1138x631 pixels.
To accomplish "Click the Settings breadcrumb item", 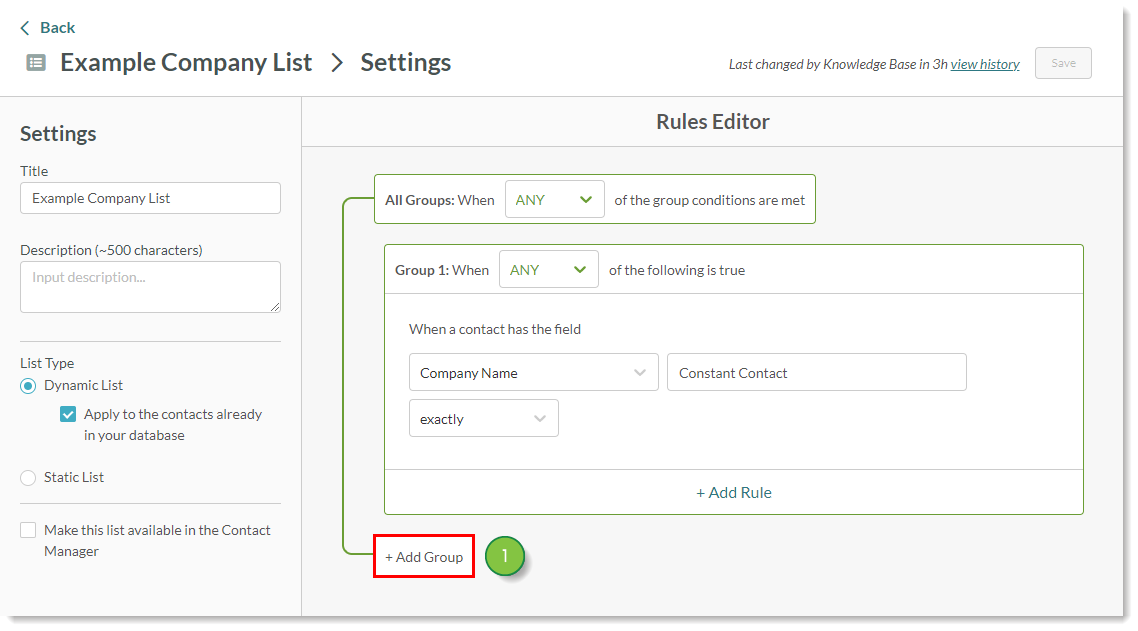I will point(405,62).
